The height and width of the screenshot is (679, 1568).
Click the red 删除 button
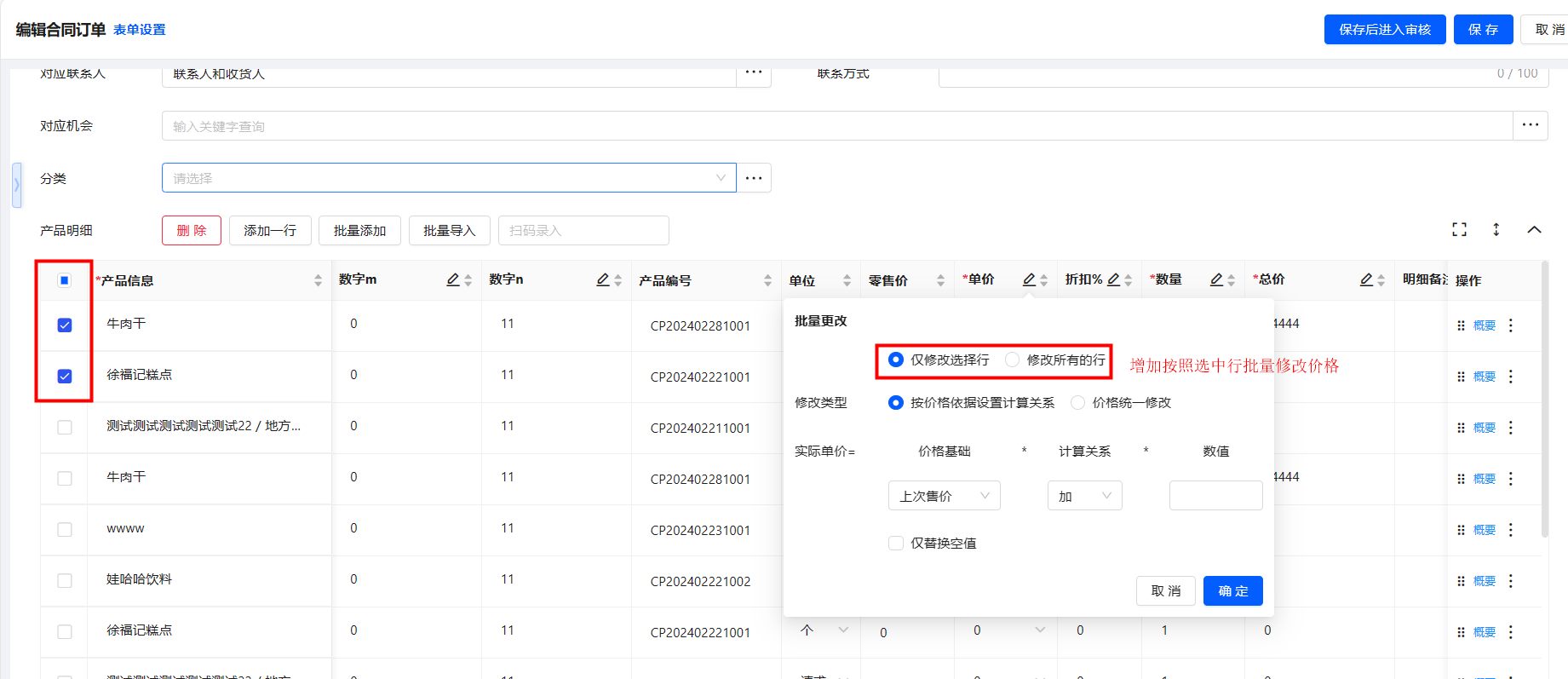pyautogui.click(x=192, y=230)
